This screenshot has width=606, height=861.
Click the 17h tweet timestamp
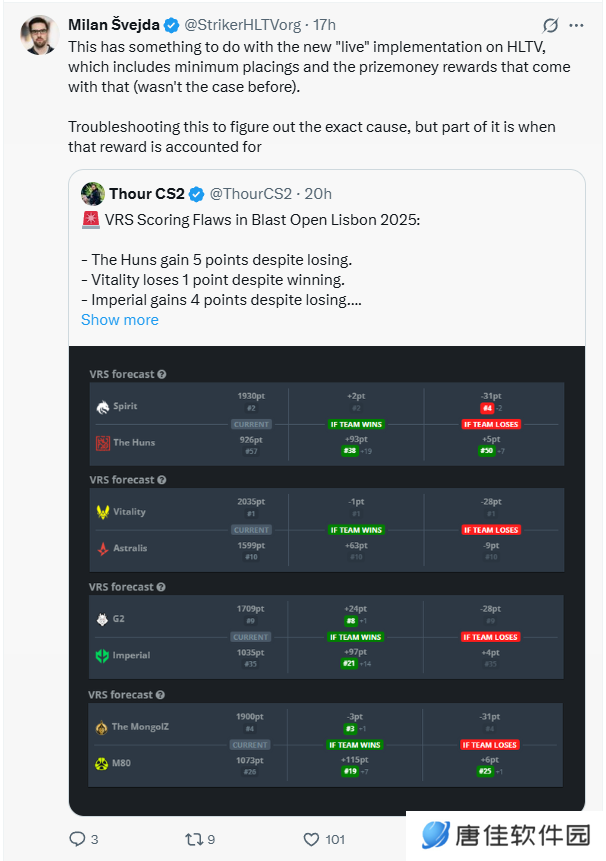[x=324, y=25]
